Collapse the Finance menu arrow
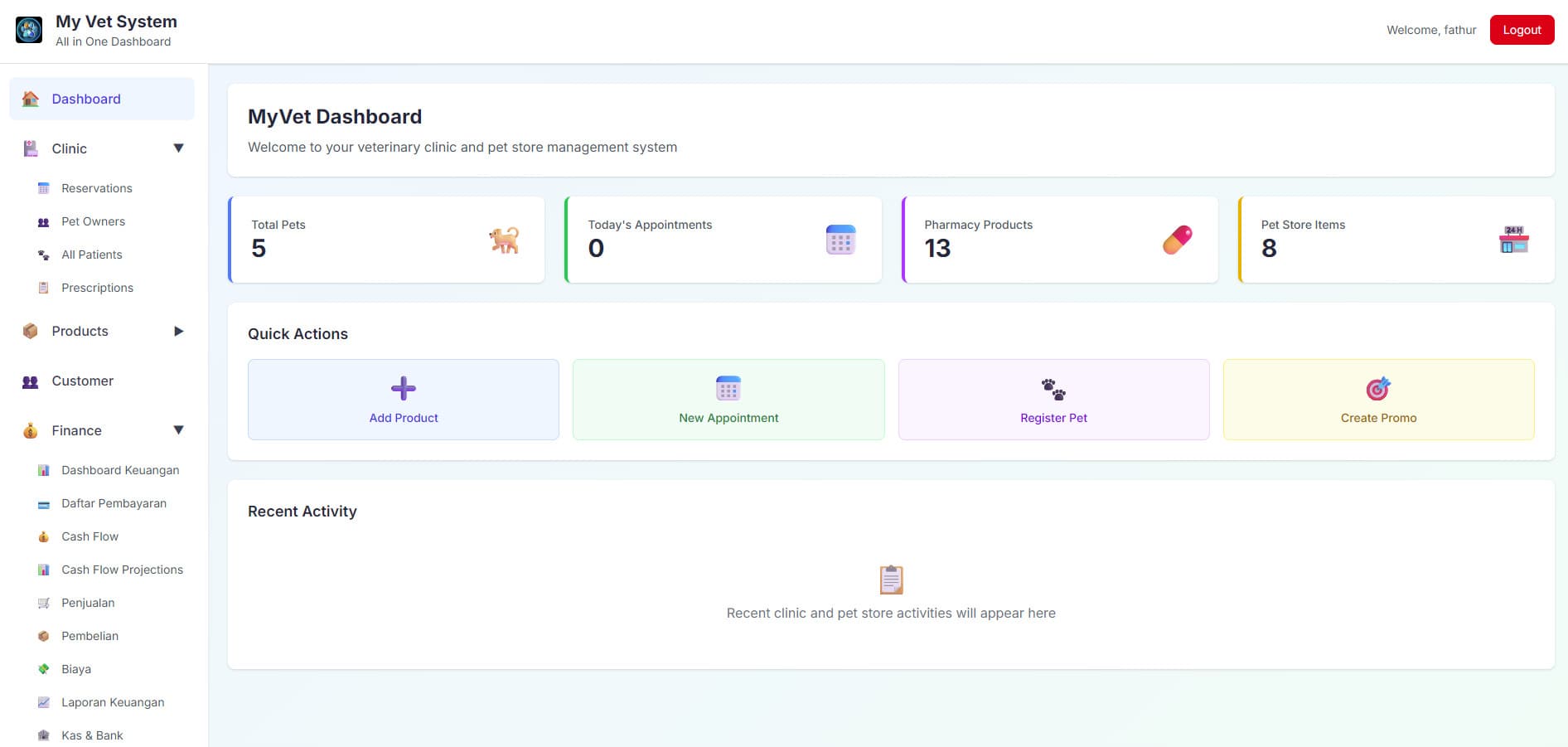This screenshot has height=747, width=1568. [x=178, y=430]
